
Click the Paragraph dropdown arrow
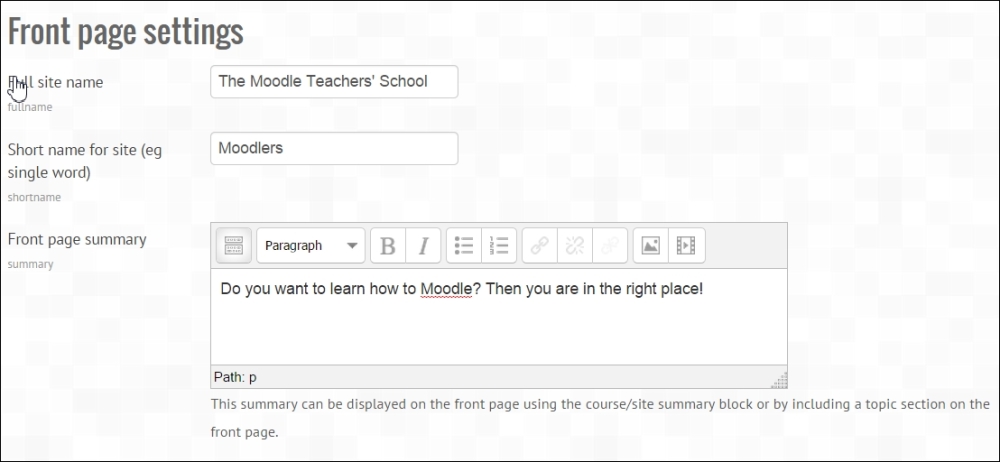point(351,246)
